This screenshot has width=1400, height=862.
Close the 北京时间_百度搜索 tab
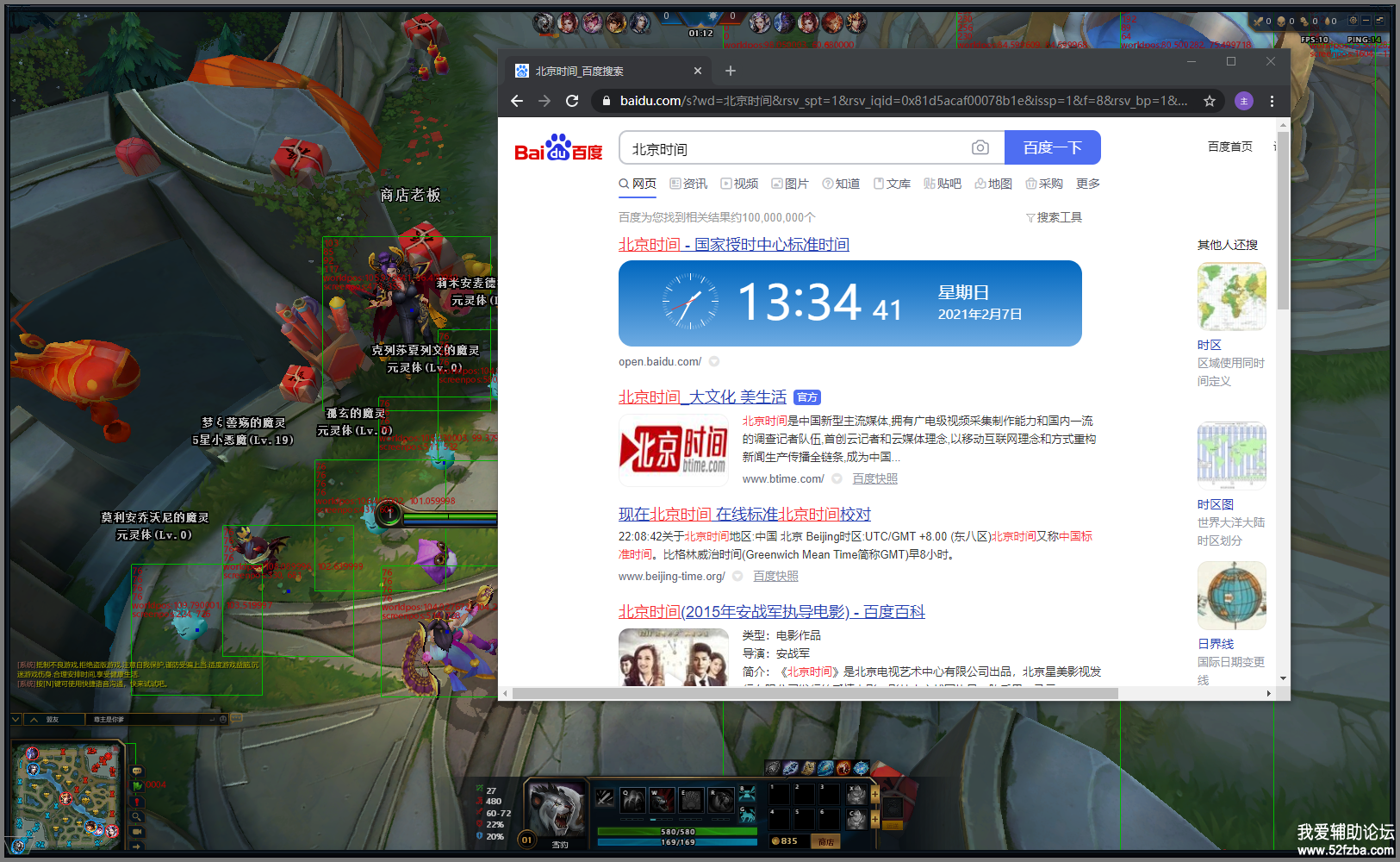pos(698,71)
